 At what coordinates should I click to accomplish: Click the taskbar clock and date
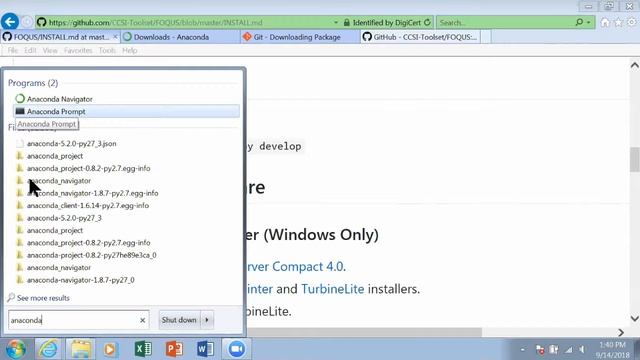[x=612, y=350]
